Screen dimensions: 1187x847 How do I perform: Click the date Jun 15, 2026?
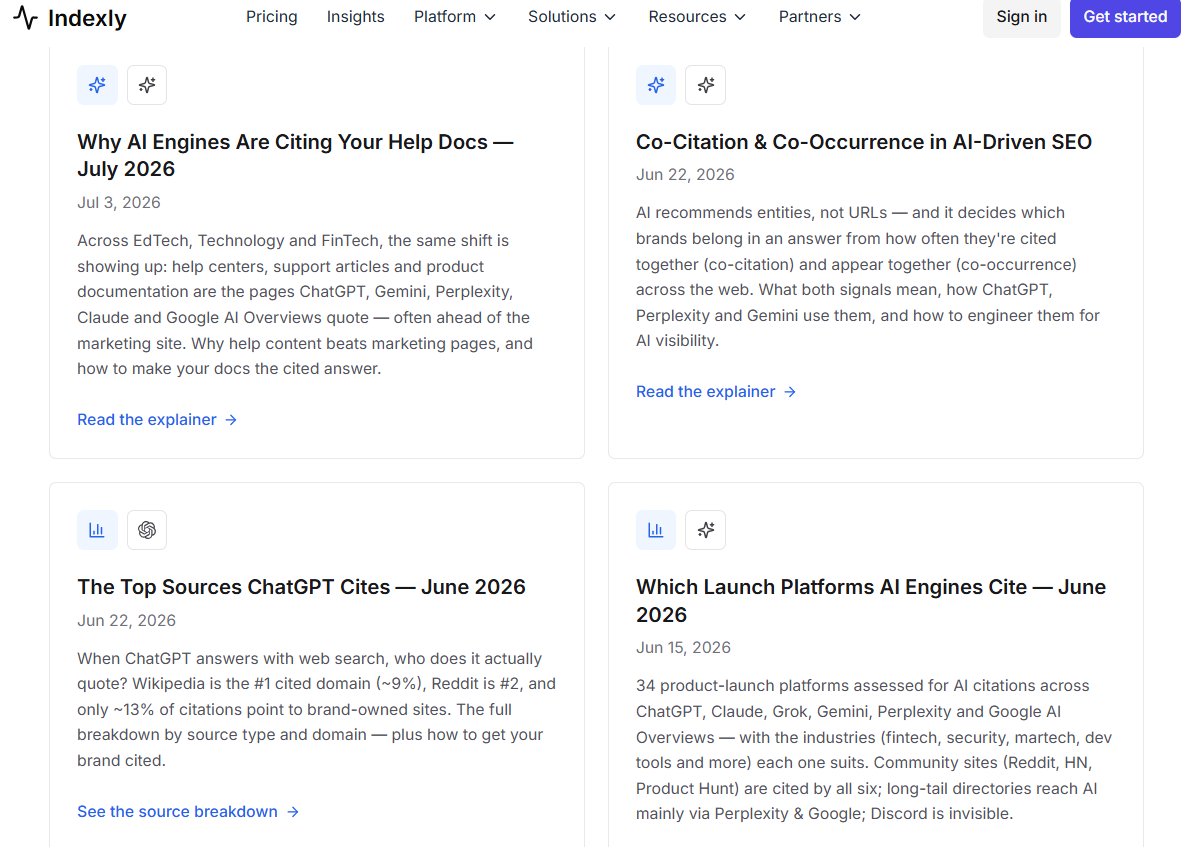click(684, 648)
